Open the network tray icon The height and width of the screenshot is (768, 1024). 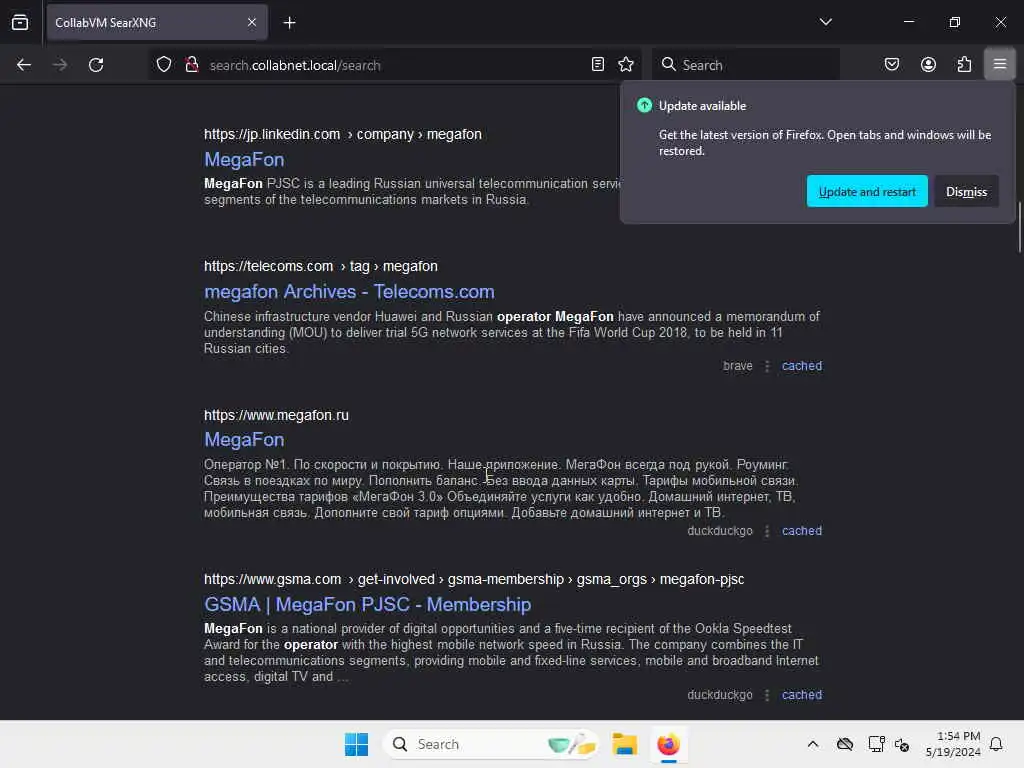point(876,744)
